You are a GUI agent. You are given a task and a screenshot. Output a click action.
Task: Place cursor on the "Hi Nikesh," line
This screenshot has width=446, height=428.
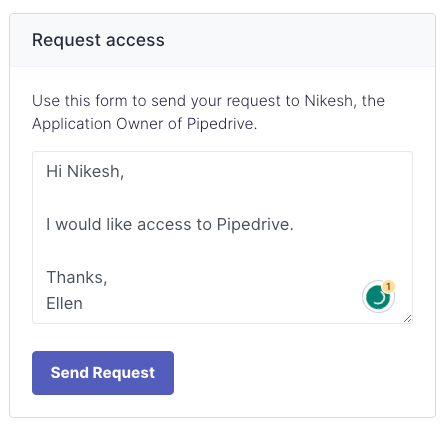(85, 172)
